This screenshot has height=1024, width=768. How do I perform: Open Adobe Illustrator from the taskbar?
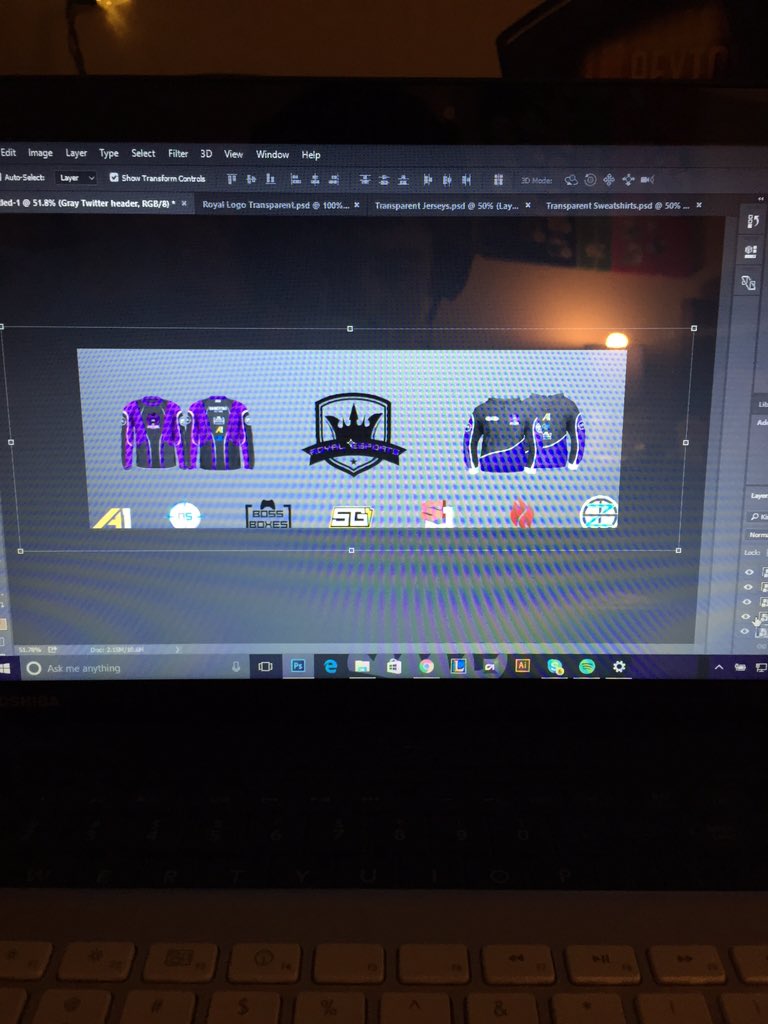point(522,665)
